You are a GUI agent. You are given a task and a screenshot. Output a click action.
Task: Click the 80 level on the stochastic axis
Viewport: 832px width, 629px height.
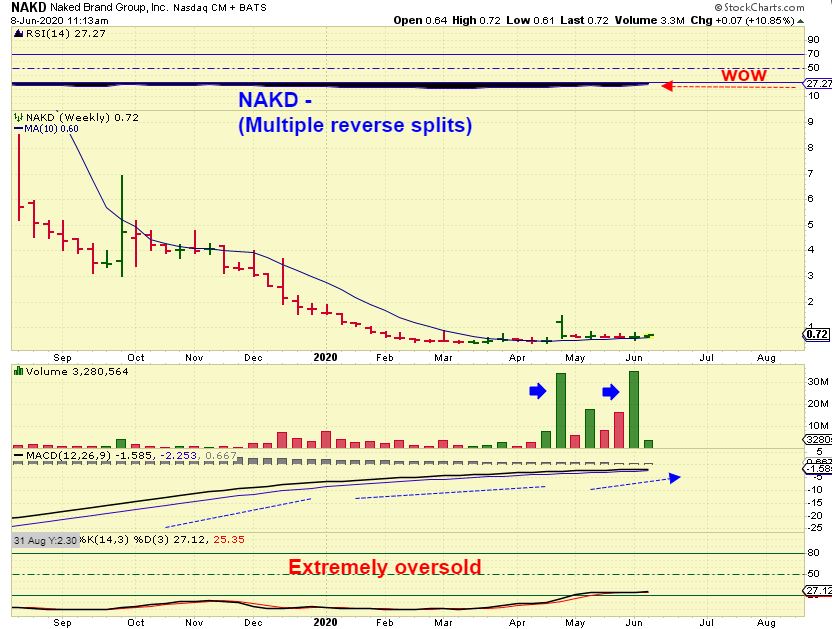tap(813, 553)
